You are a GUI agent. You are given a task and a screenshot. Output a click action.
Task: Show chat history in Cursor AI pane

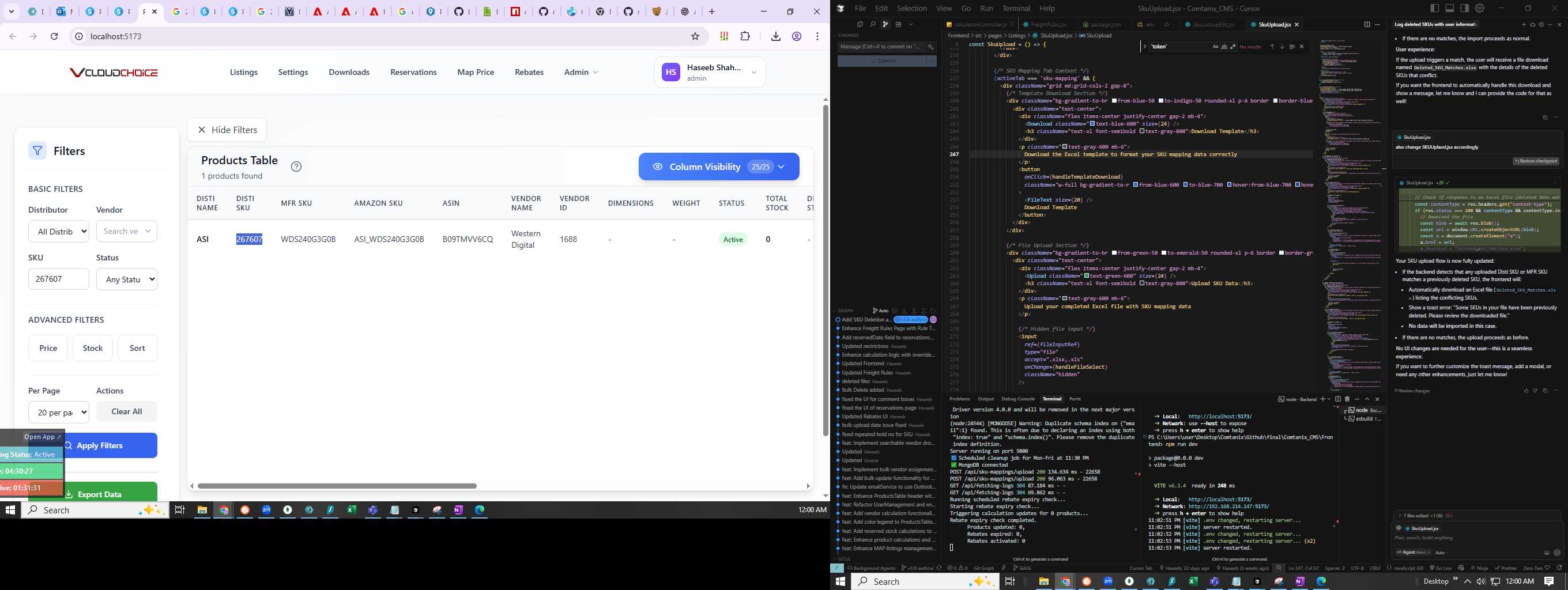1541,25
